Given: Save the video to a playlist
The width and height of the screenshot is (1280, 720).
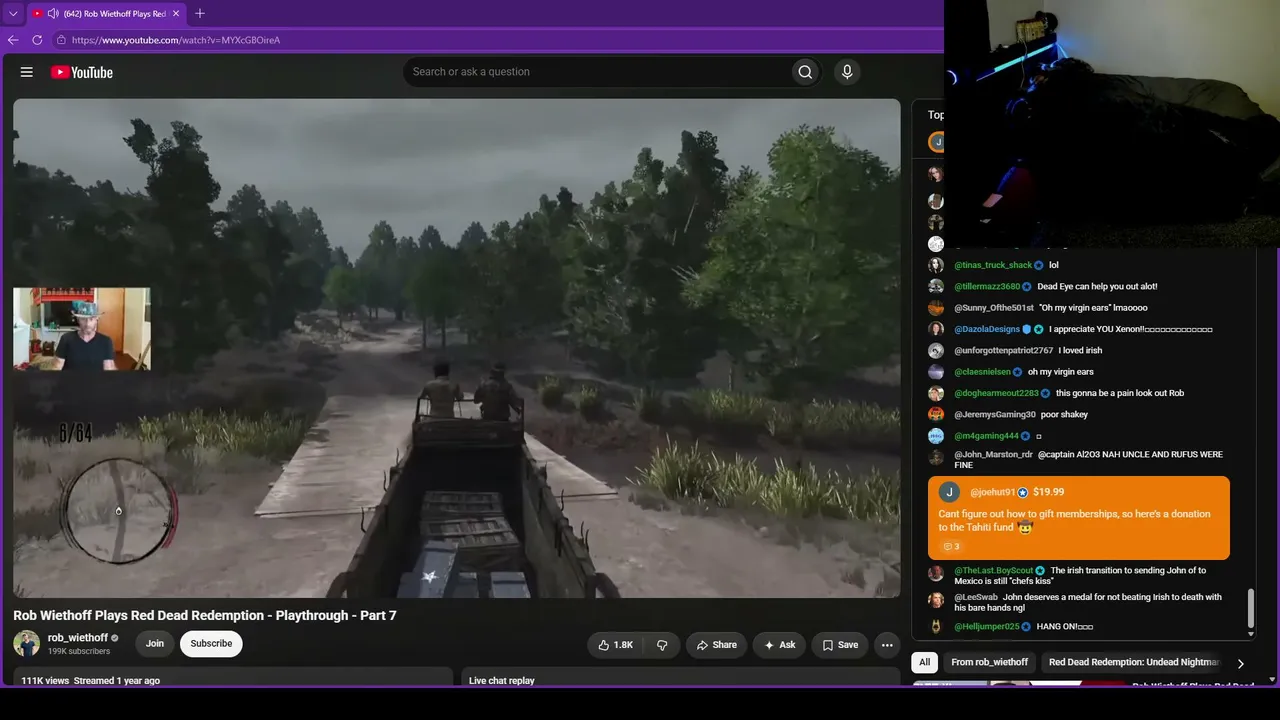Looking at the screenshot, I should [840, 645].
